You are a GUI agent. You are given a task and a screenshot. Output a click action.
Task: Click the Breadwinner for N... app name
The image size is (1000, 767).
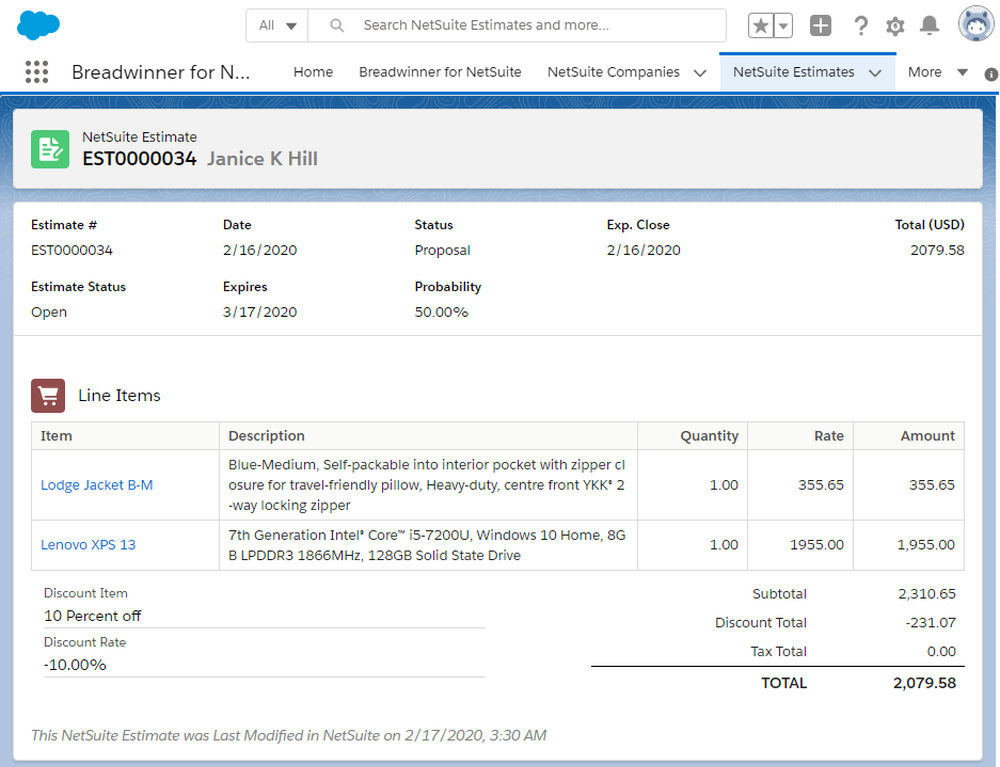pos(161,72)
